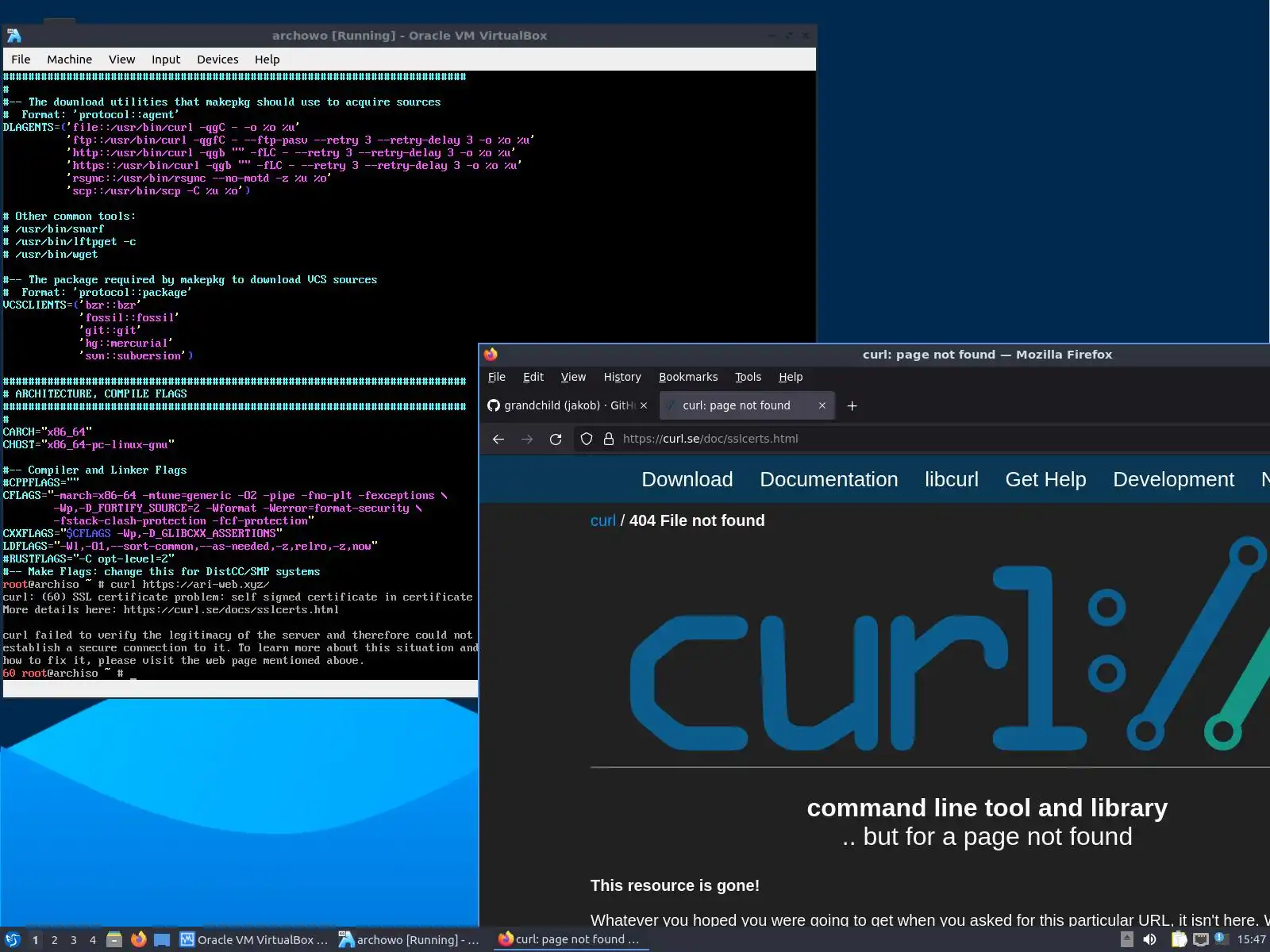This screenshot has width=1270, height=952.
Task: Activate the archowo [Running] taskbar entry
Action: [410, 940]
